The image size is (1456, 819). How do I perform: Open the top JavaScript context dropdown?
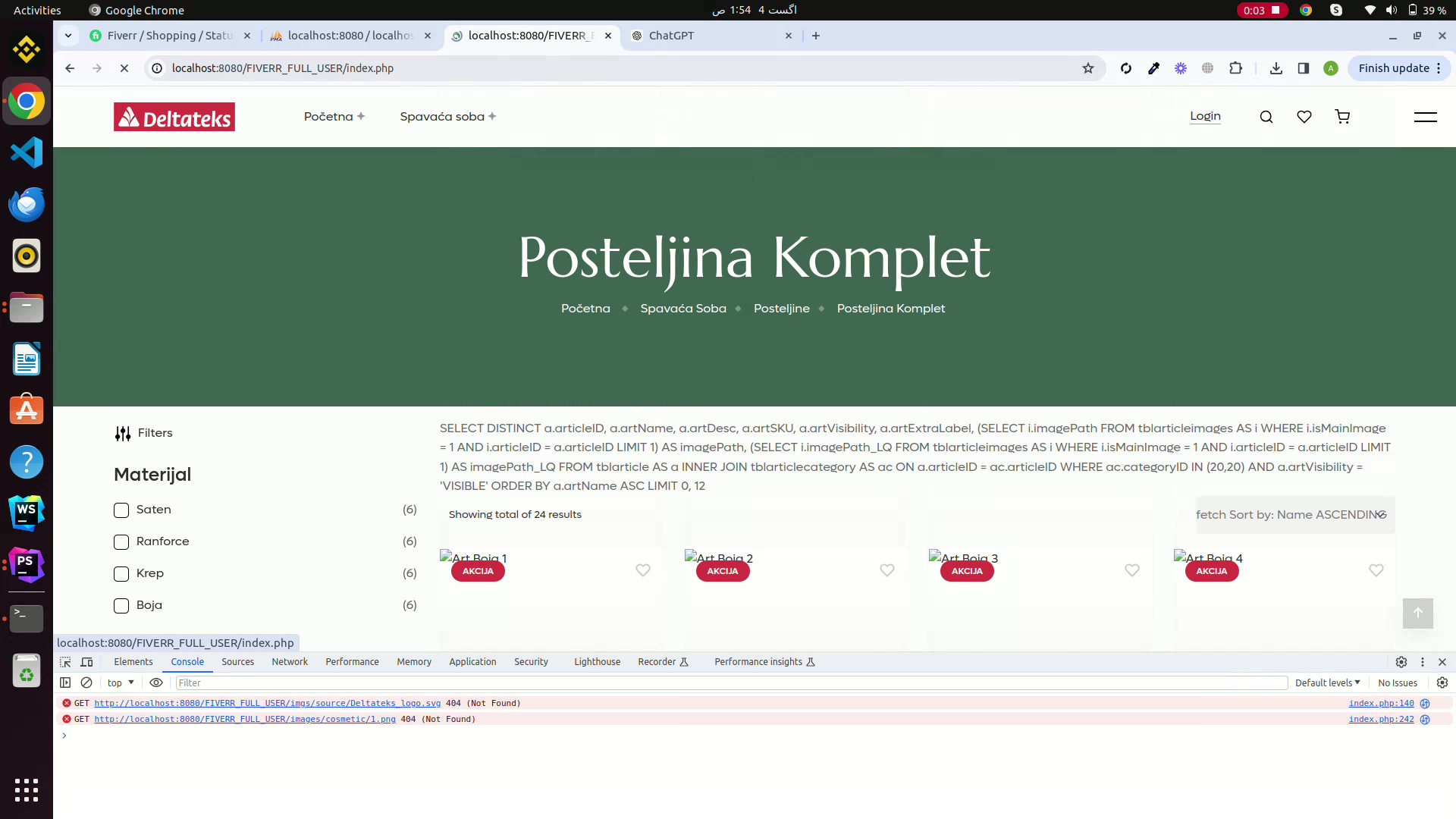[121, 682]
